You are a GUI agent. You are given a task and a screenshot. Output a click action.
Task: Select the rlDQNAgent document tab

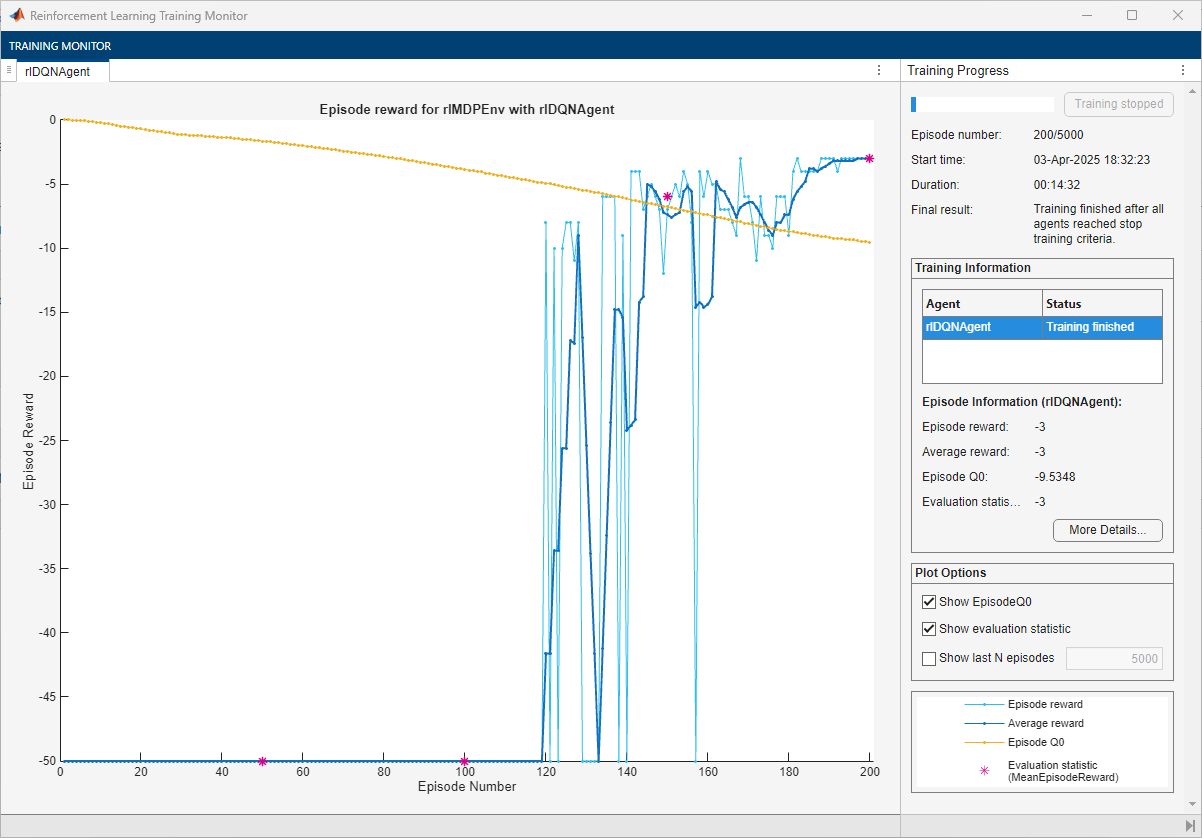58,71
